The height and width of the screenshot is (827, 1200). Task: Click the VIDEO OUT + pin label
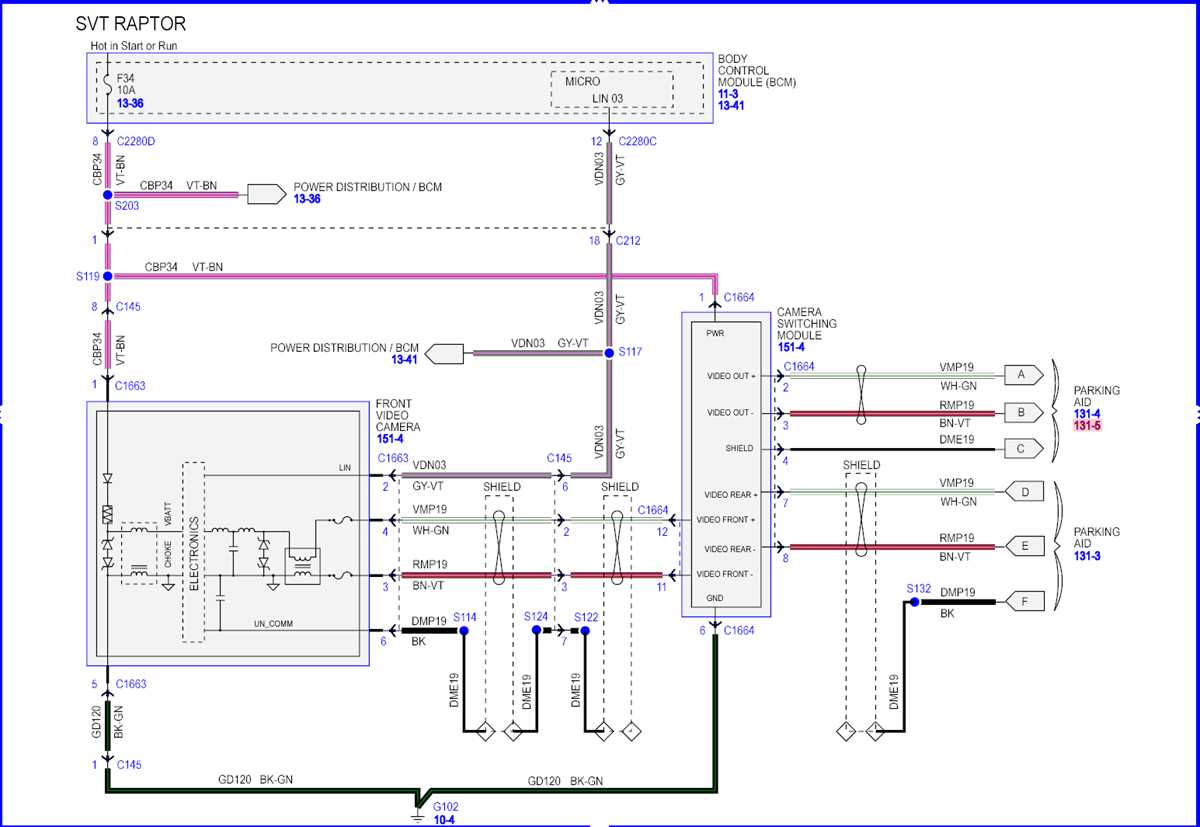[732, 376]
